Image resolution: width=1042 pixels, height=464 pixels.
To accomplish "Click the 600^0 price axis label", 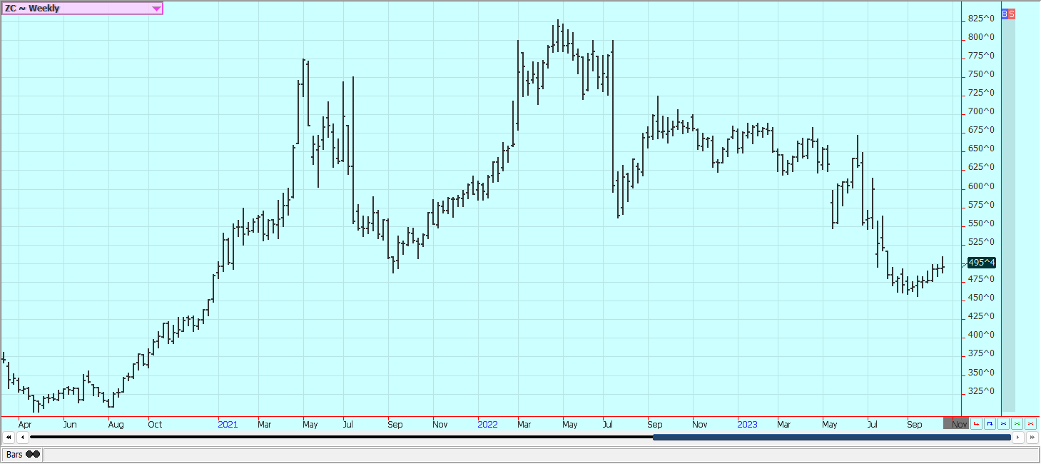I will [x=981, y=186].
